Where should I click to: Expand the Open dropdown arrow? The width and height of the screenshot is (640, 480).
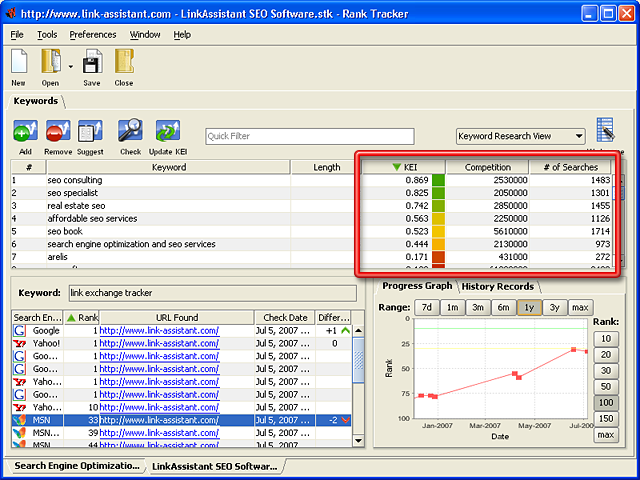71,67
